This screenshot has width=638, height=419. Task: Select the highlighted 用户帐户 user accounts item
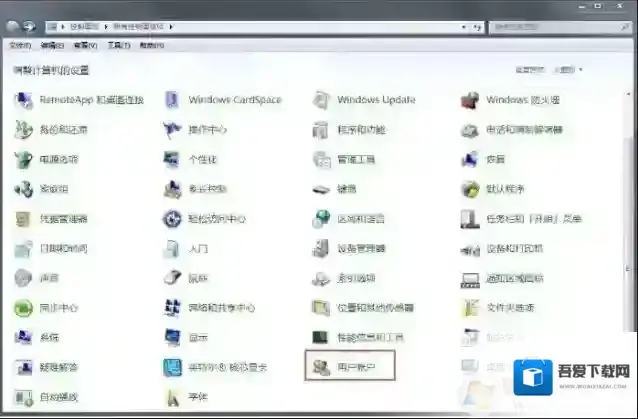point(350,366)
